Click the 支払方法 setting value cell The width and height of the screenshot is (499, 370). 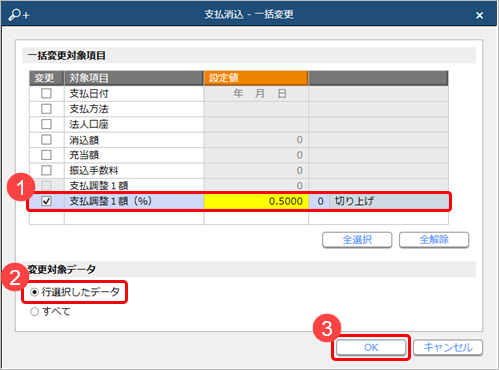256,109
